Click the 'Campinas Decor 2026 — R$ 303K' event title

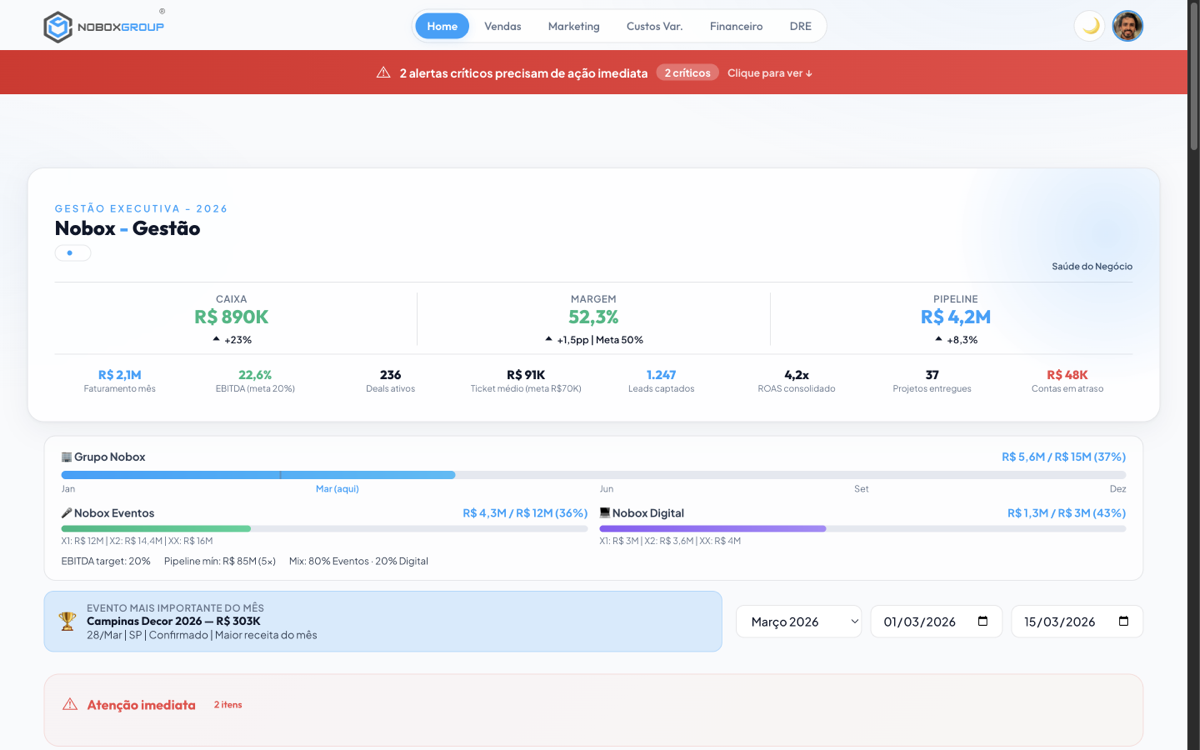click(174, 621)
